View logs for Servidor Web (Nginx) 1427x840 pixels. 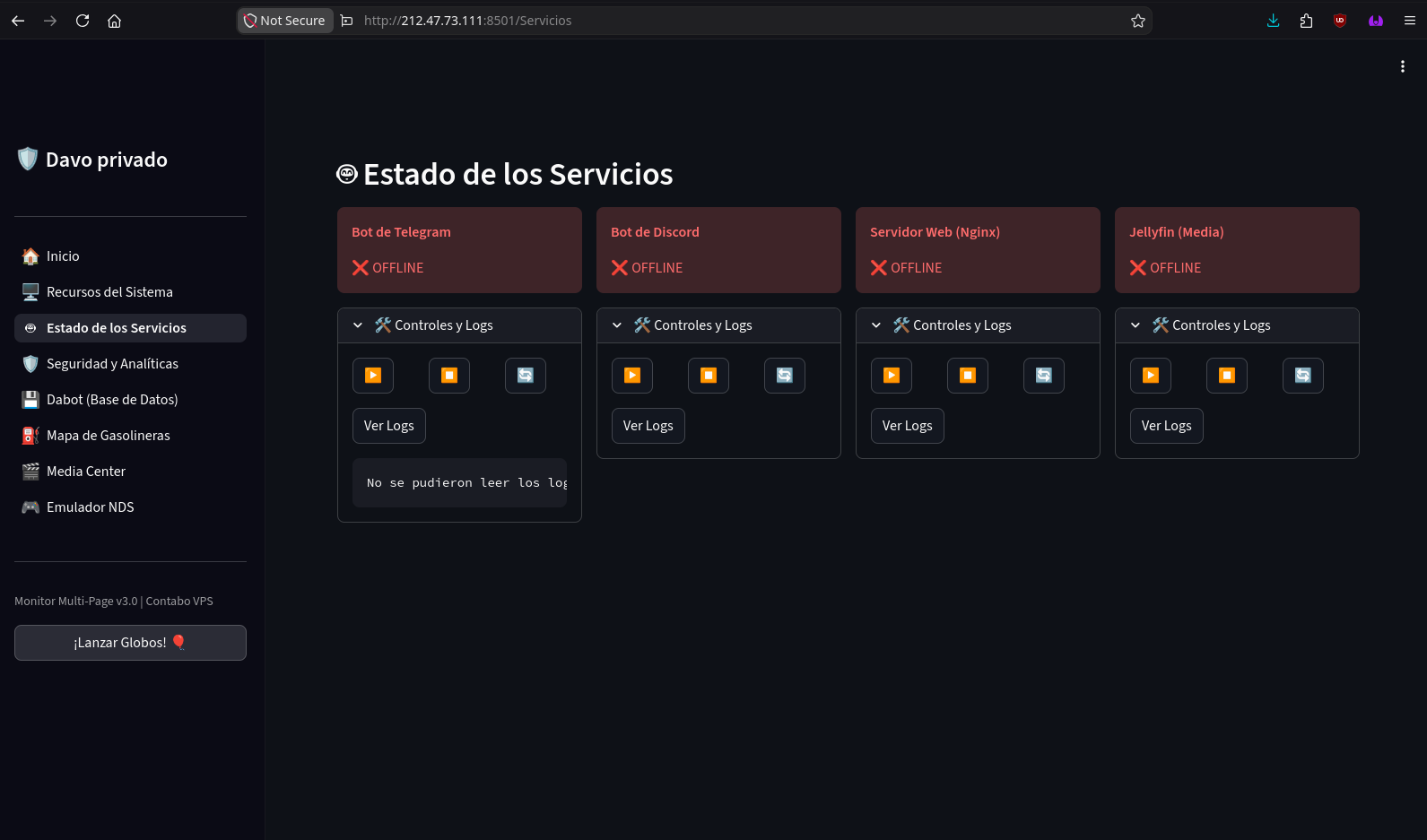908,426
